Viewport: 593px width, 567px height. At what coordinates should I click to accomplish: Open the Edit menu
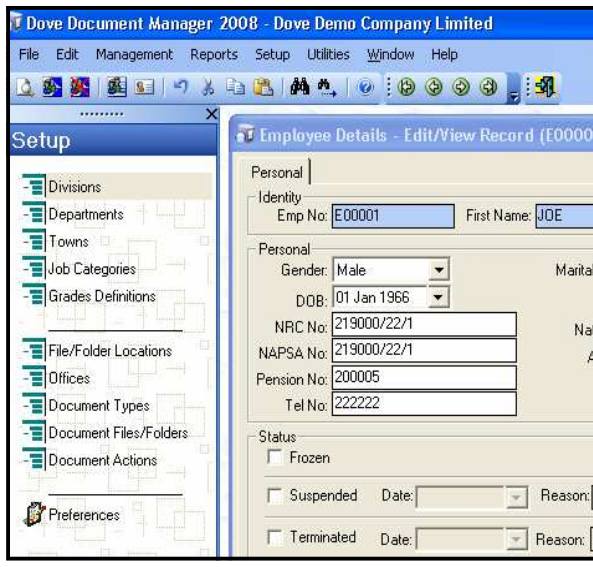67,54
